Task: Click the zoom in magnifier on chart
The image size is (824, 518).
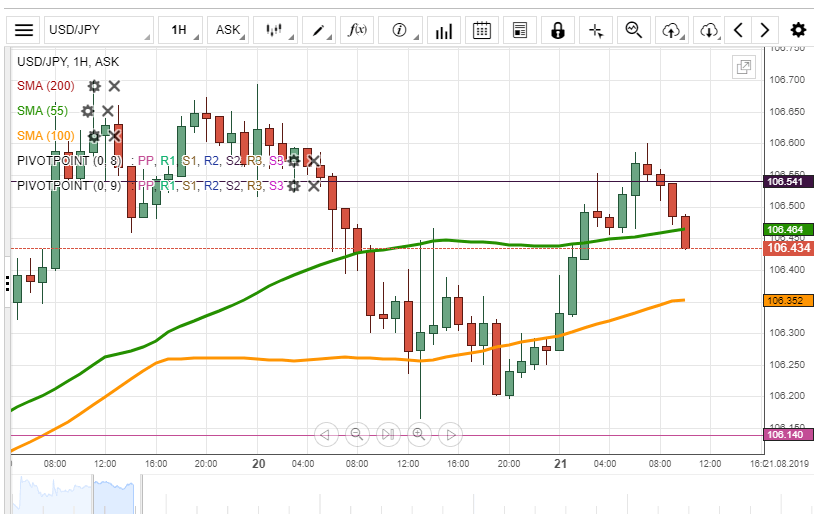Action: pos(419,434)
